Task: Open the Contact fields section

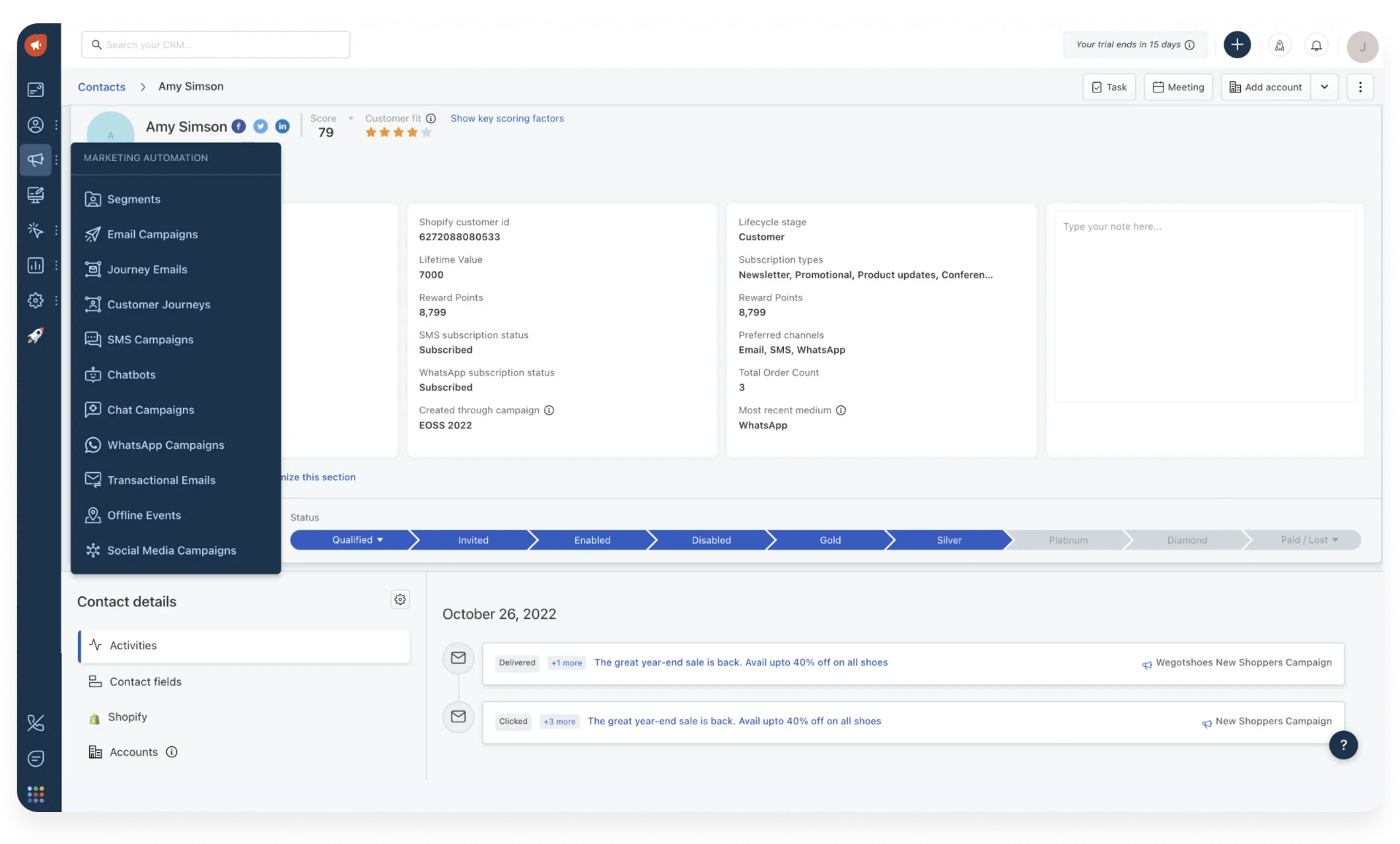Action: (x=145, y=682)
